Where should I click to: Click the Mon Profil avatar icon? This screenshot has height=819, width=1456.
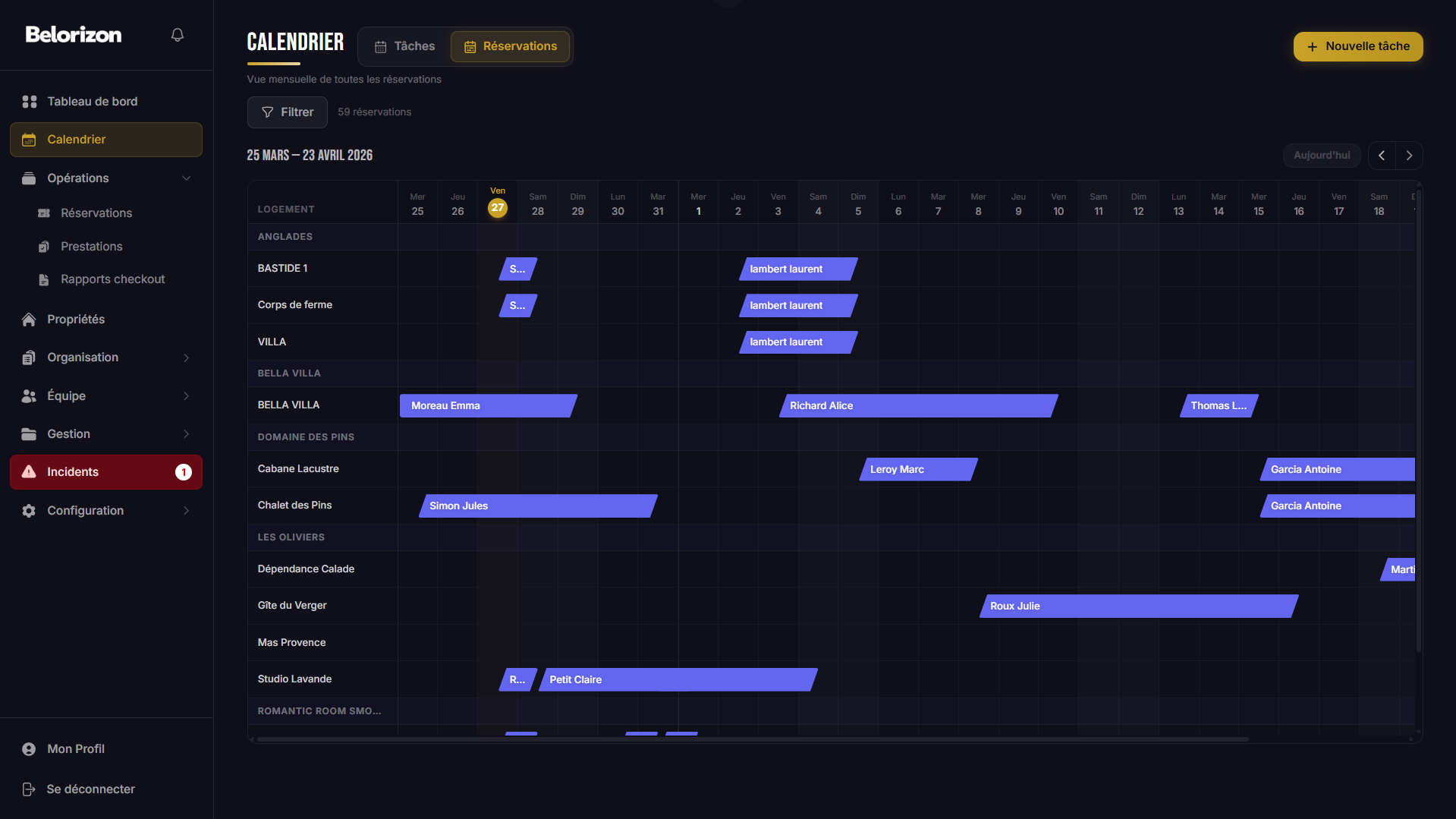[29, 749]
